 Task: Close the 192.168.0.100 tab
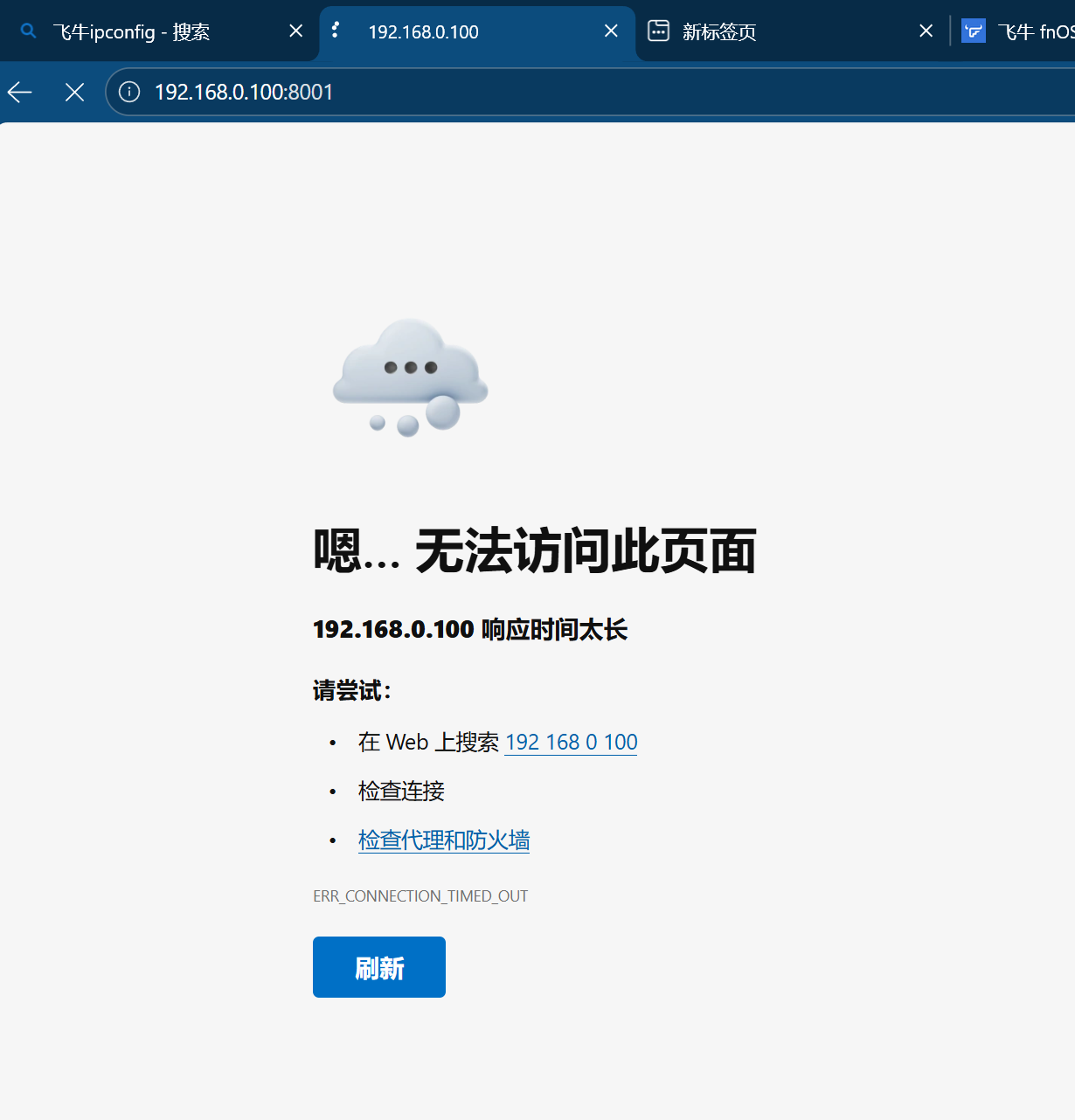(611, 31)
